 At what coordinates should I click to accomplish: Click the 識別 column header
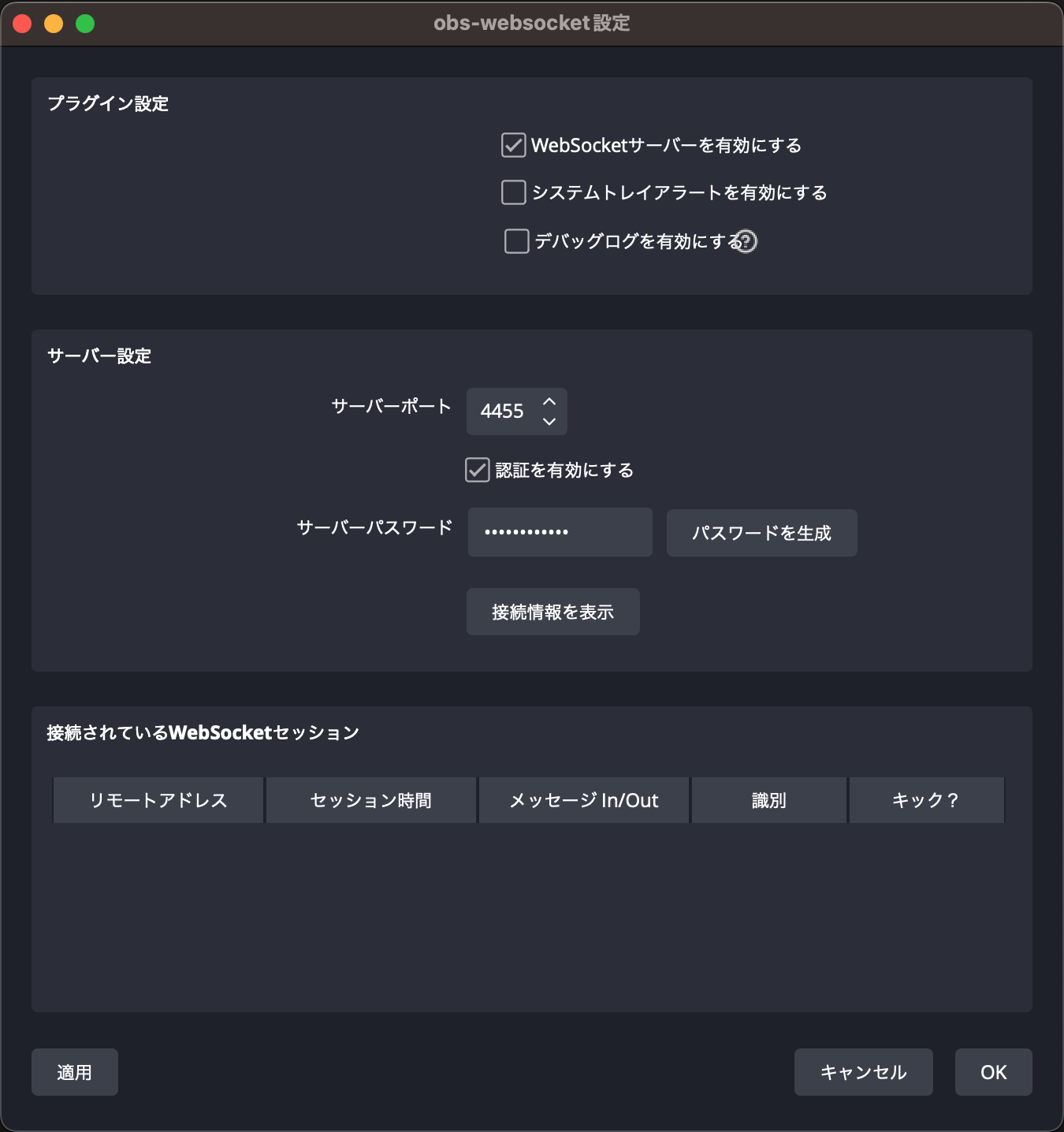[769, 800]
